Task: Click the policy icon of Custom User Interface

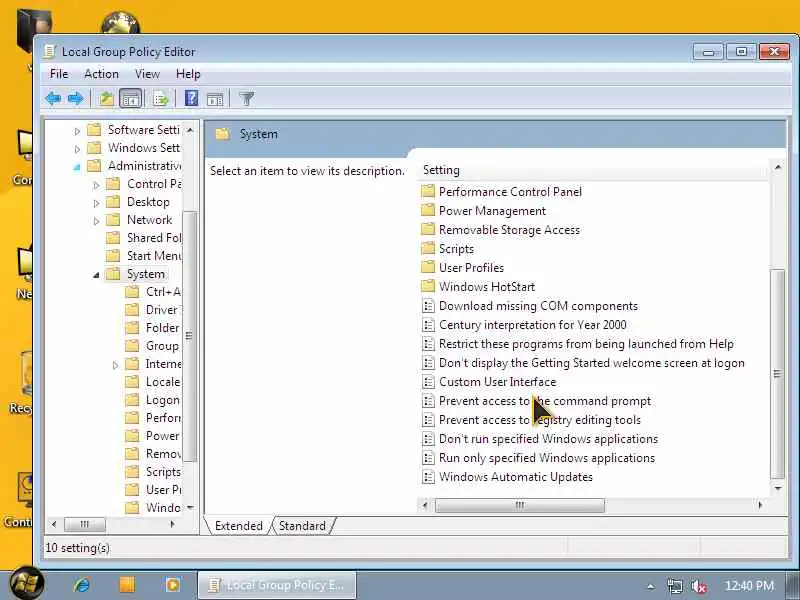Action: point(428,382)
